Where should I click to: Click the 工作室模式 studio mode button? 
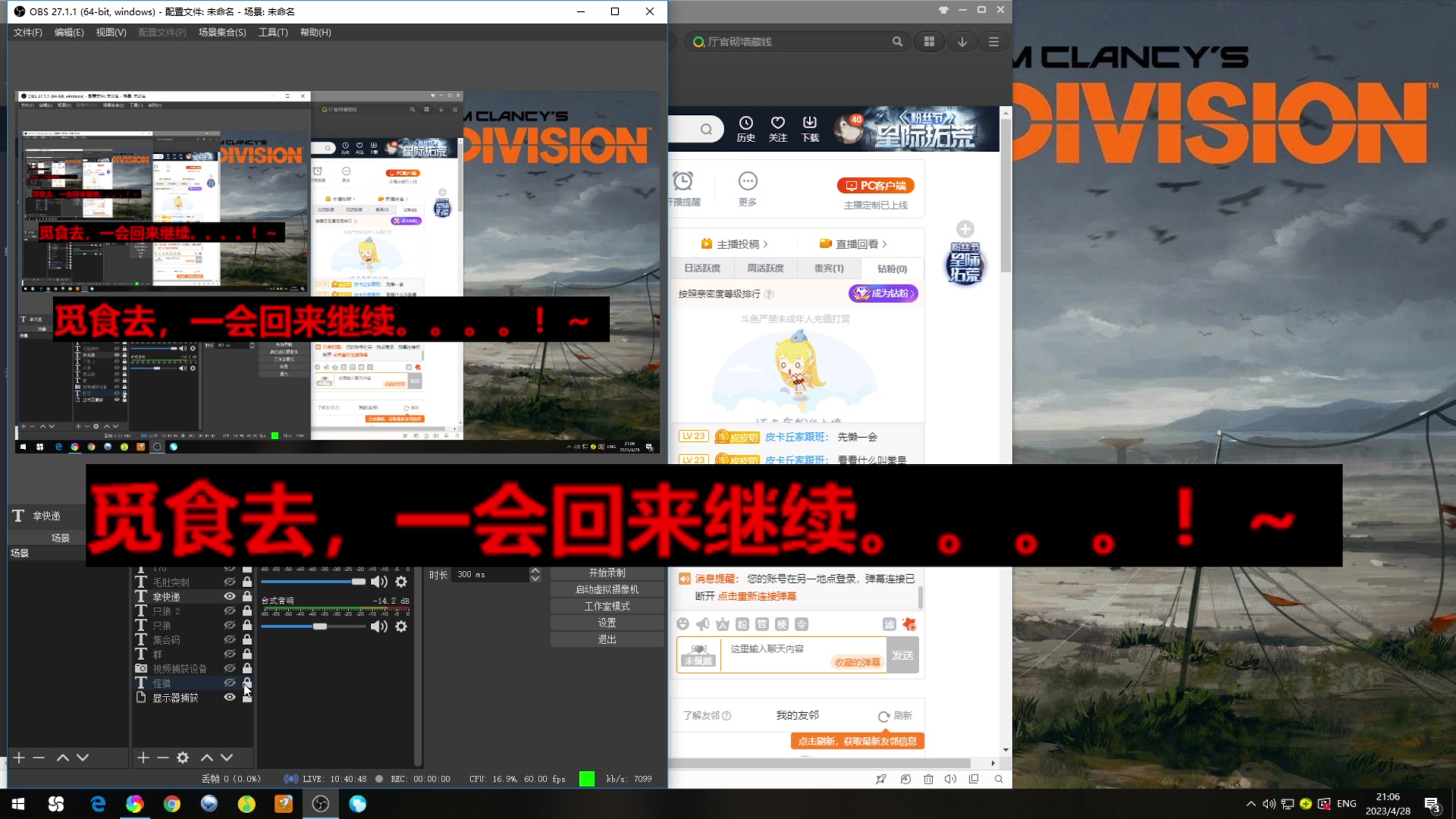tap(607, 606)
